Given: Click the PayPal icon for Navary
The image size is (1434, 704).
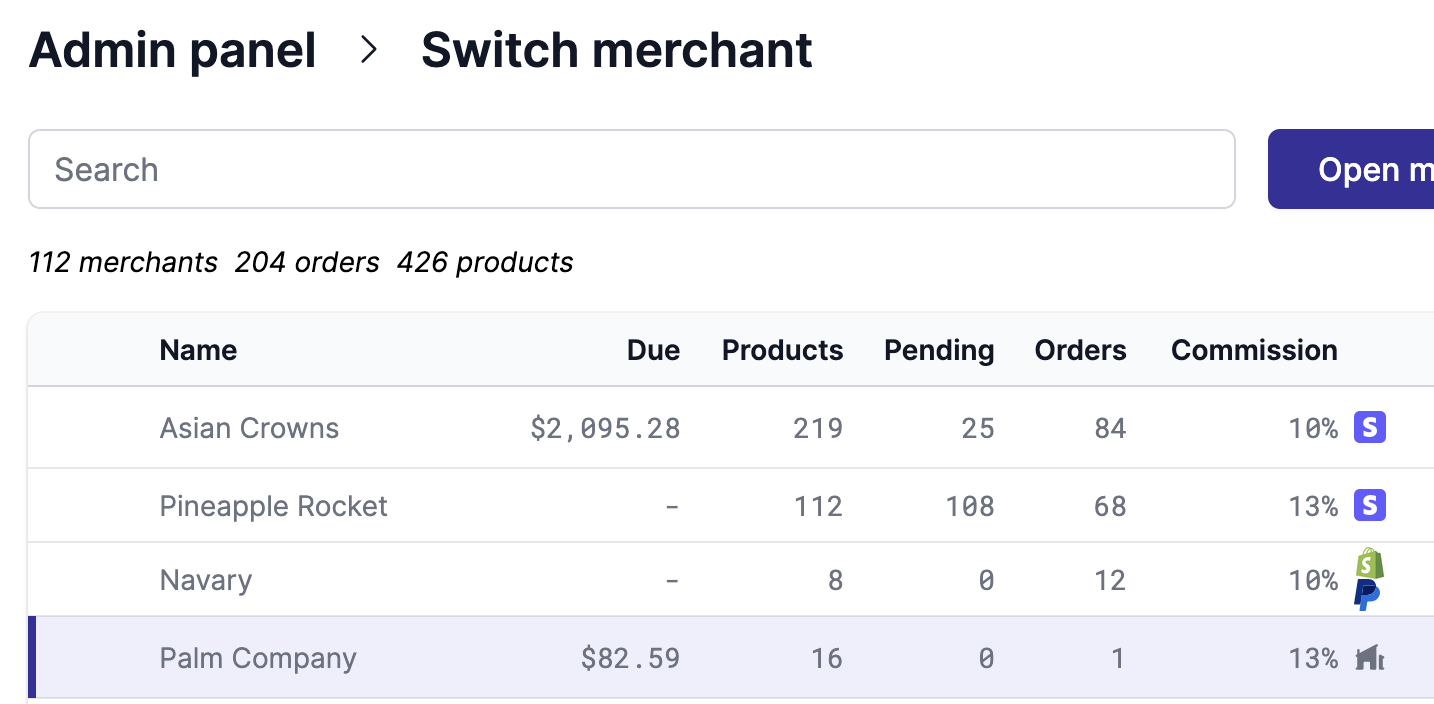Looking at the screenshot, I should pos(1367,595).
